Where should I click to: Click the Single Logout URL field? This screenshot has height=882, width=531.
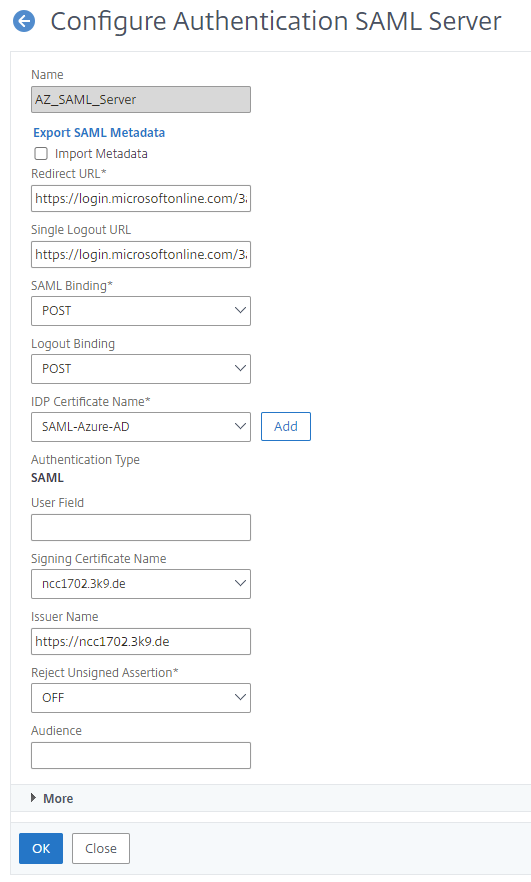[141, 254]
